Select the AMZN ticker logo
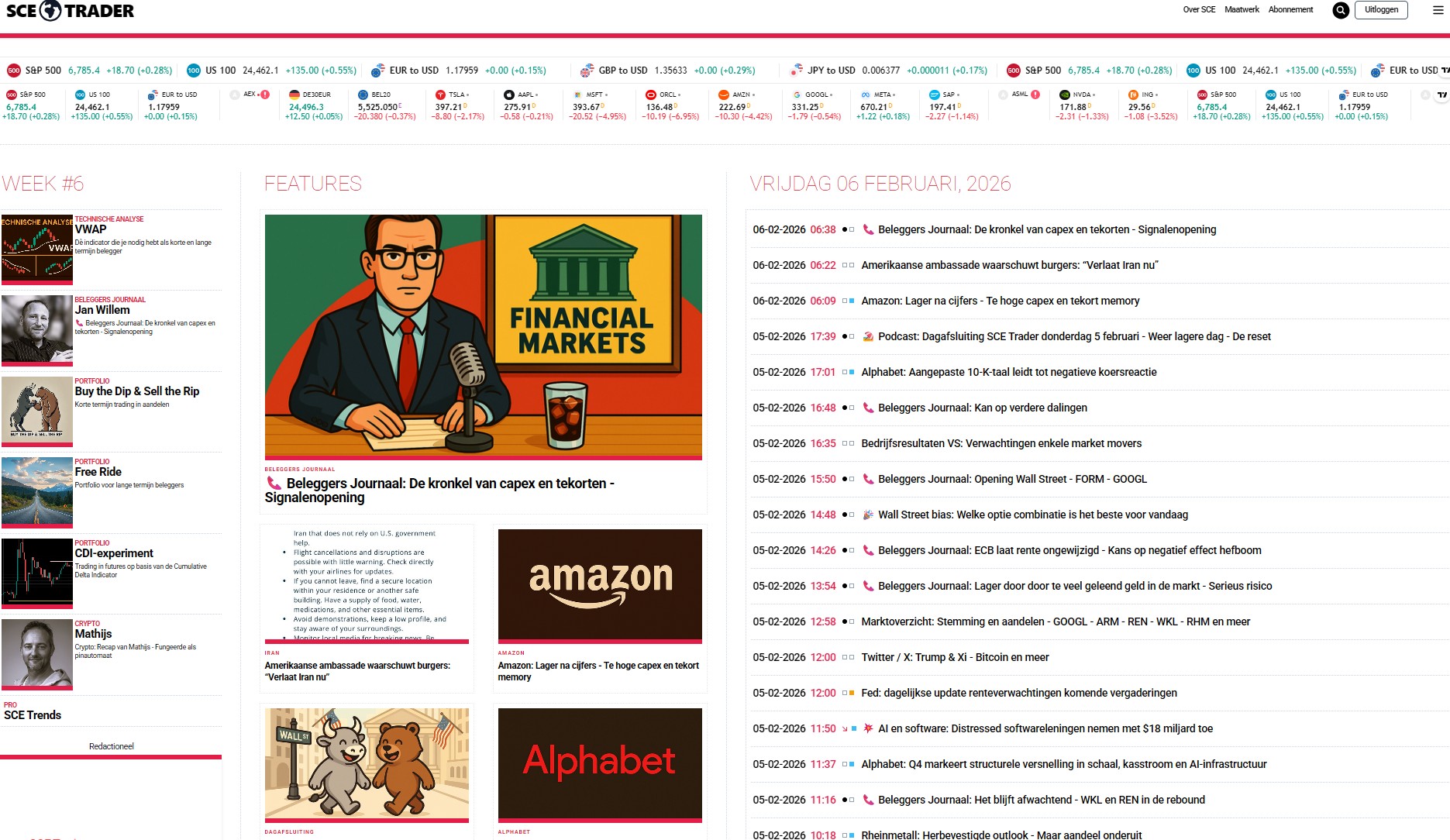 724,95
